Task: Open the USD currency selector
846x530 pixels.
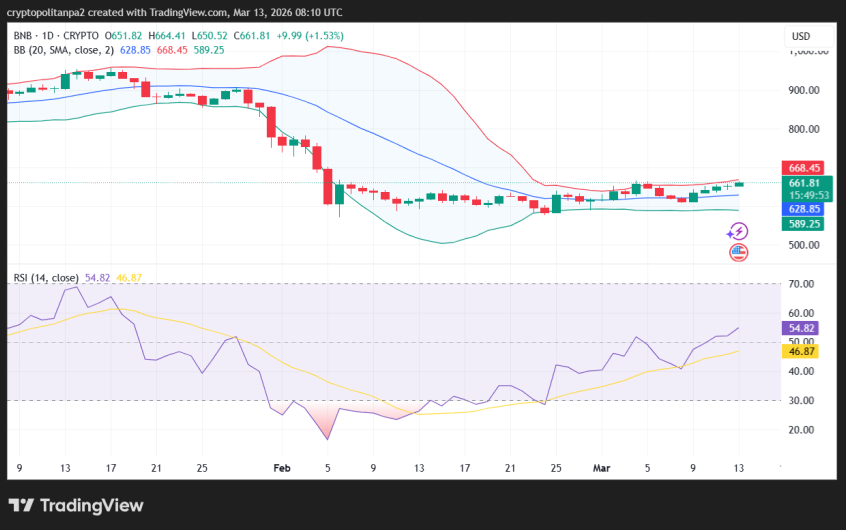Action: 801,36
